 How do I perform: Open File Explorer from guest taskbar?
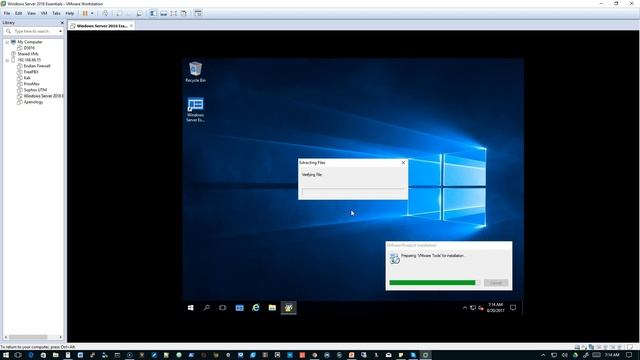pos(272,308)
